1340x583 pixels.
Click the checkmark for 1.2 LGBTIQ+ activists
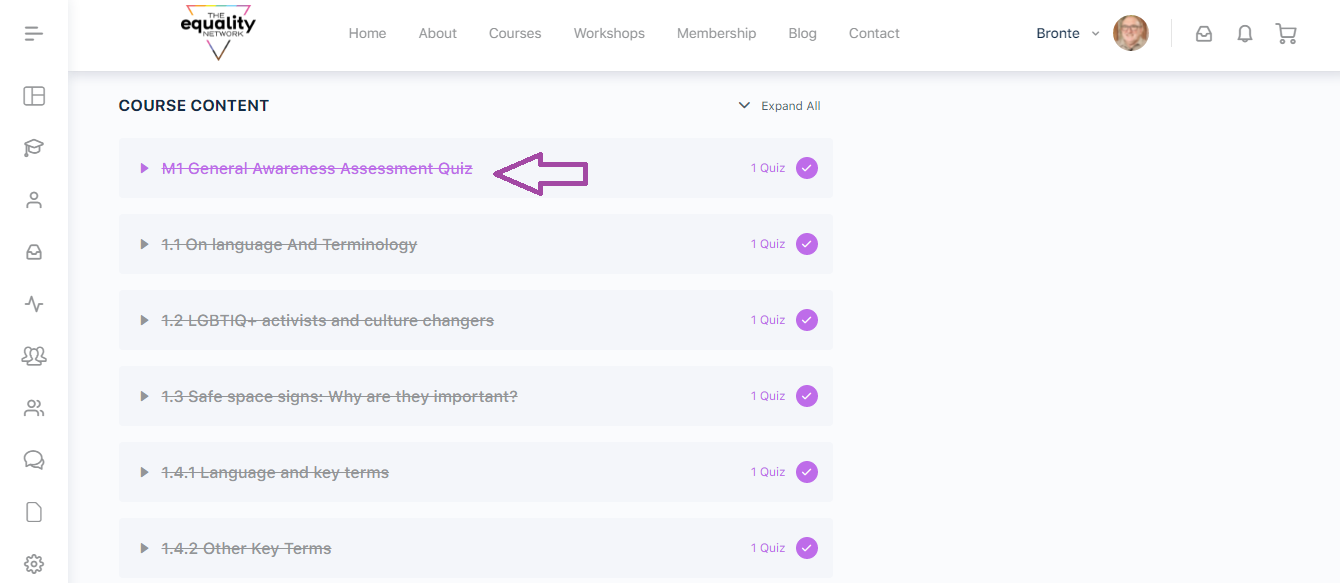tap(807, 320)
